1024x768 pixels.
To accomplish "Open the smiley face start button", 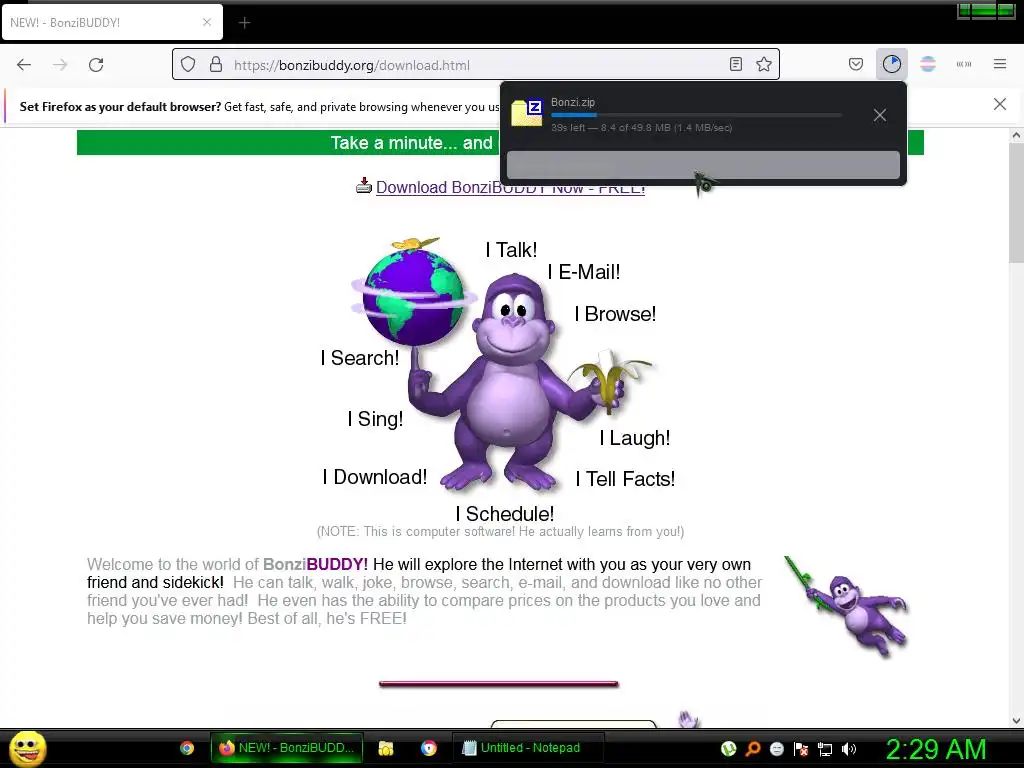I will click(27, 748).
